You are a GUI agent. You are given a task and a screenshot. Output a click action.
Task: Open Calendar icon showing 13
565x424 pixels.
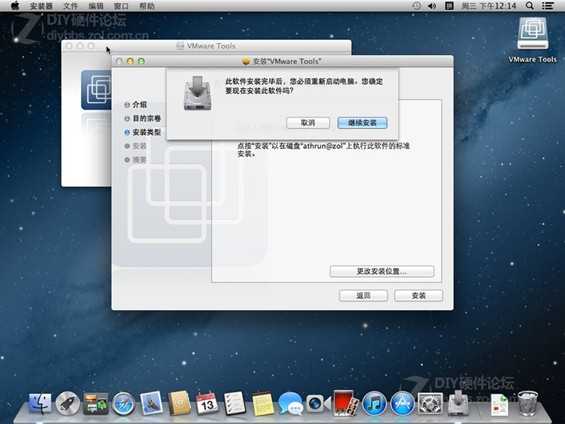(x=206, y=403)
